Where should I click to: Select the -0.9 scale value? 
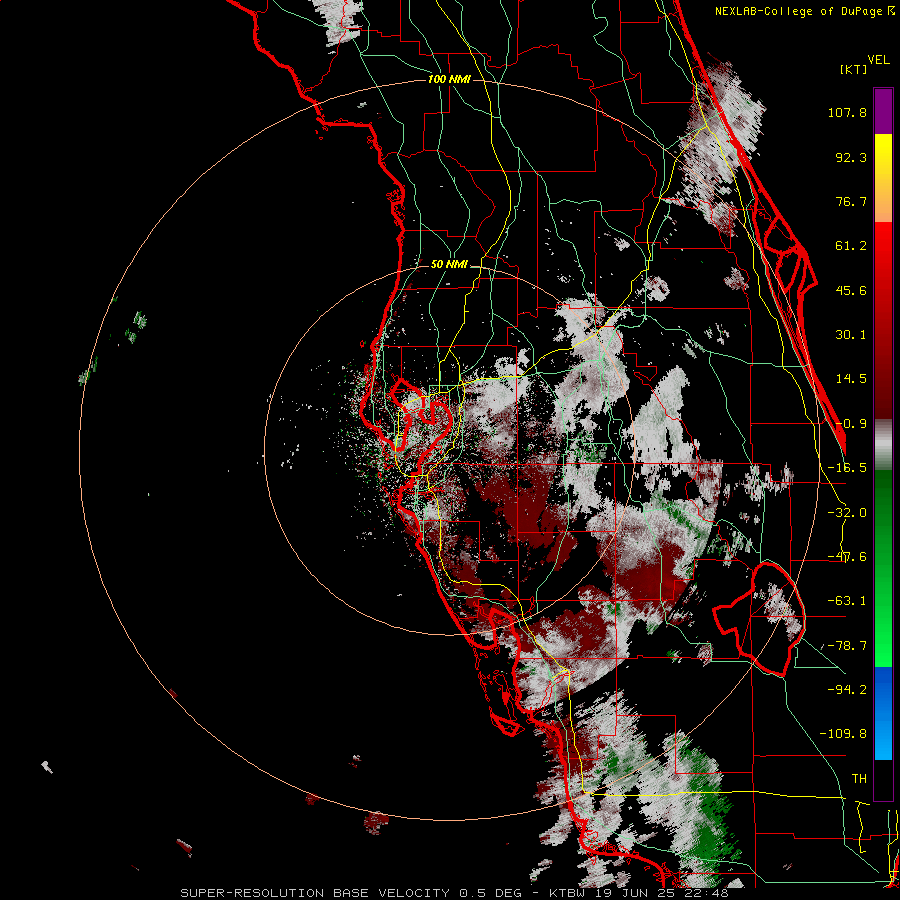pos(851,424)
